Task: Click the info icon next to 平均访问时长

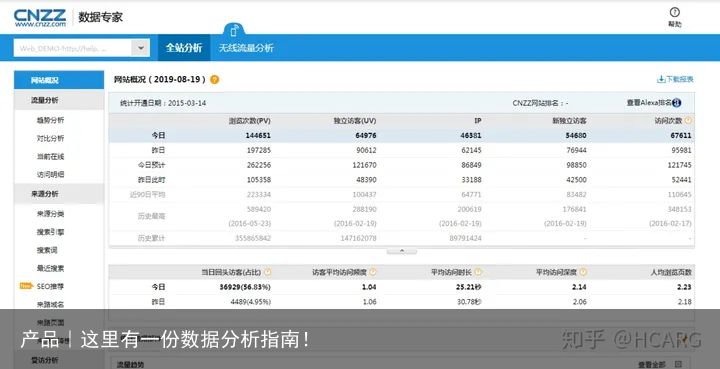Action: click(x=478, y=272)
